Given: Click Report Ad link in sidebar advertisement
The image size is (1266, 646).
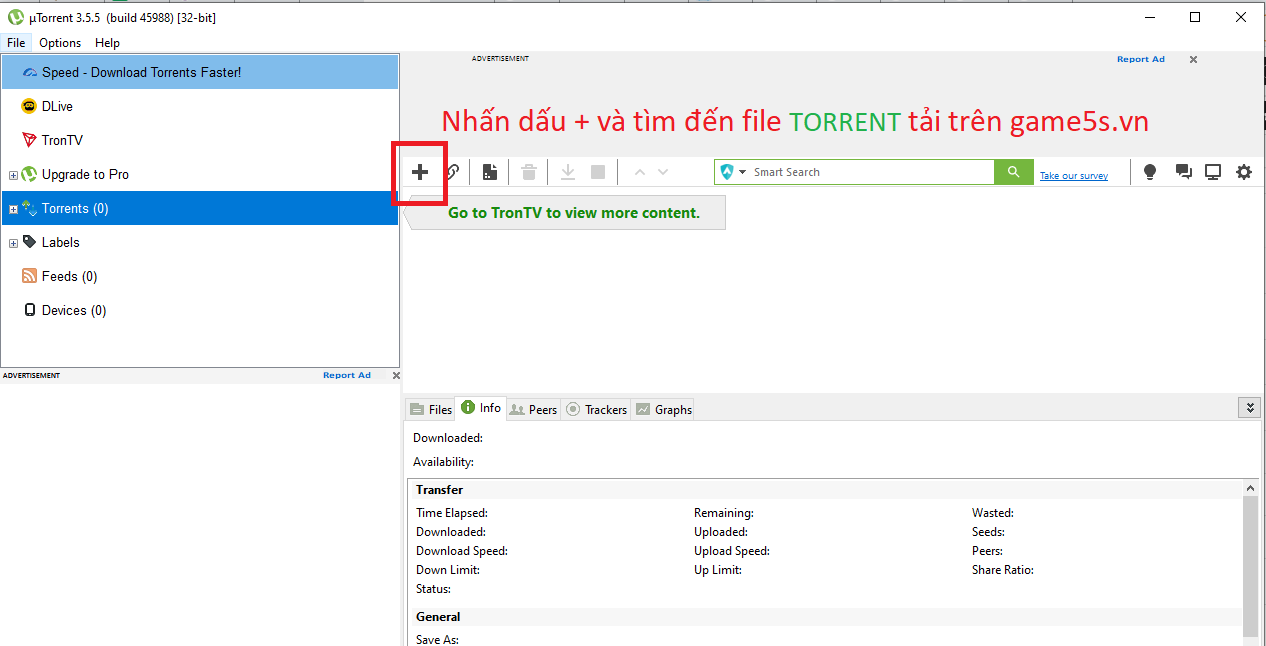Looking at the screenshot, I should coord(347,375).
